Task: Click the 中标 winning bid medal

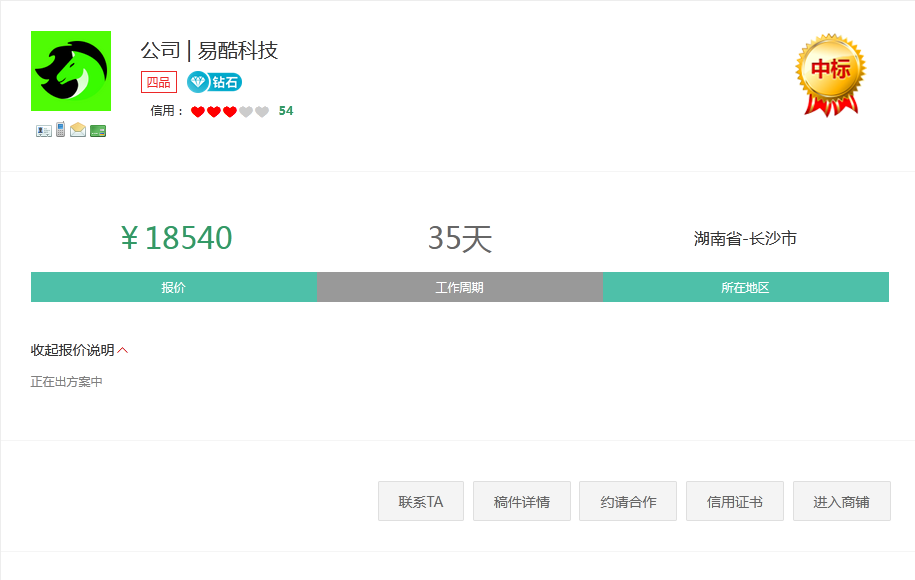Action: pos(830,74)
